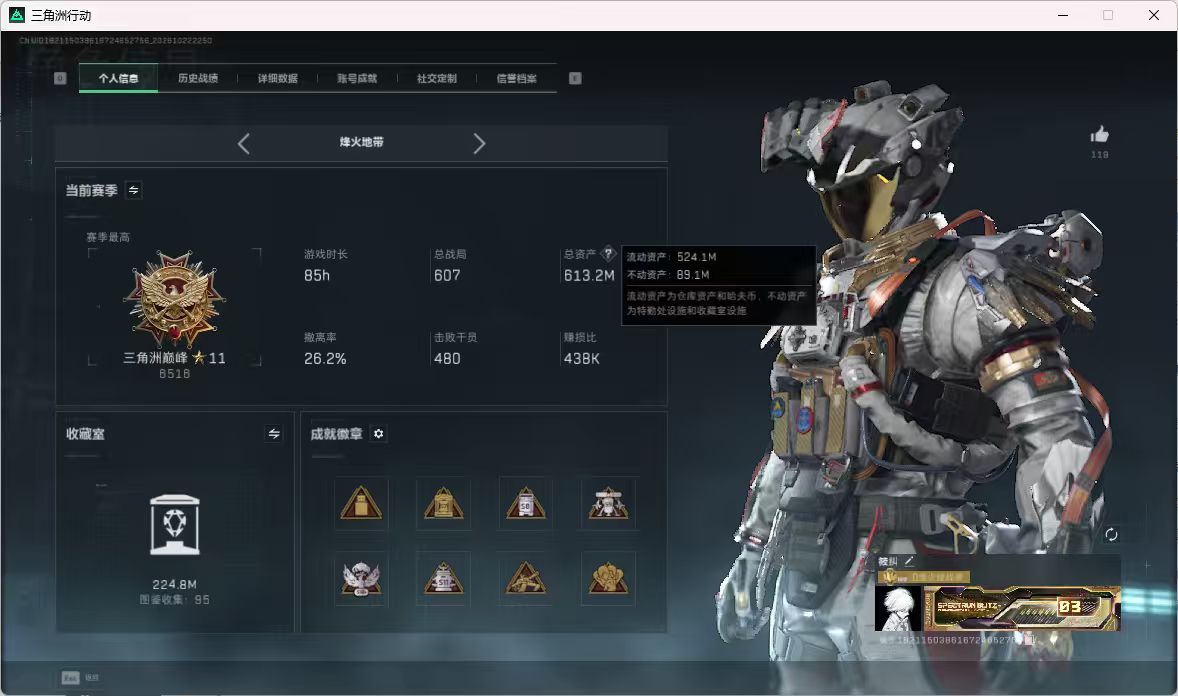Viewport: 1178px width, 696px height.
Task: Open 成就徽章 settings gear
Action: click(379, 434)
